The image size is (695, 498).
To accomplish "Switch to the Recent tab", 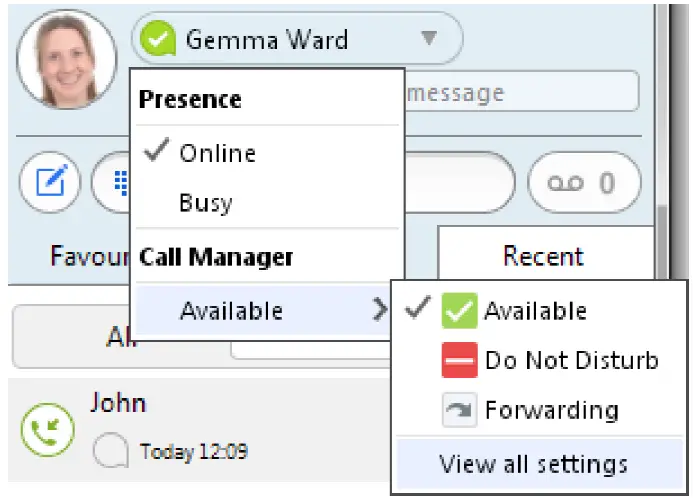I will [x=543, y=256].
